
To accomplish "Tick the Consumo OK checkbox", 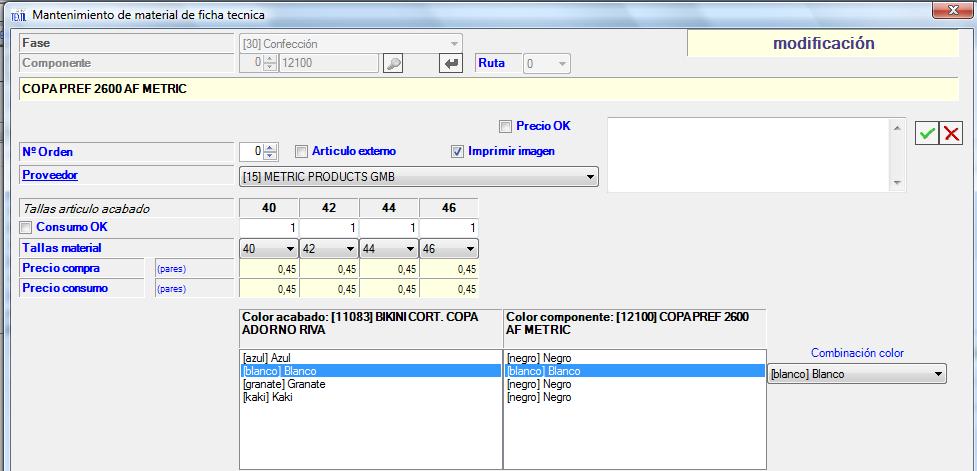I will [27, 228].
